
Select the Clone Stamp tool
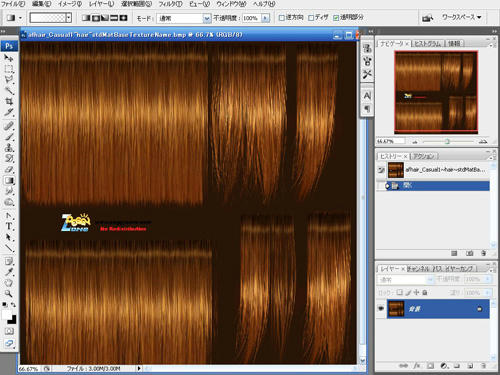(9, 148)
